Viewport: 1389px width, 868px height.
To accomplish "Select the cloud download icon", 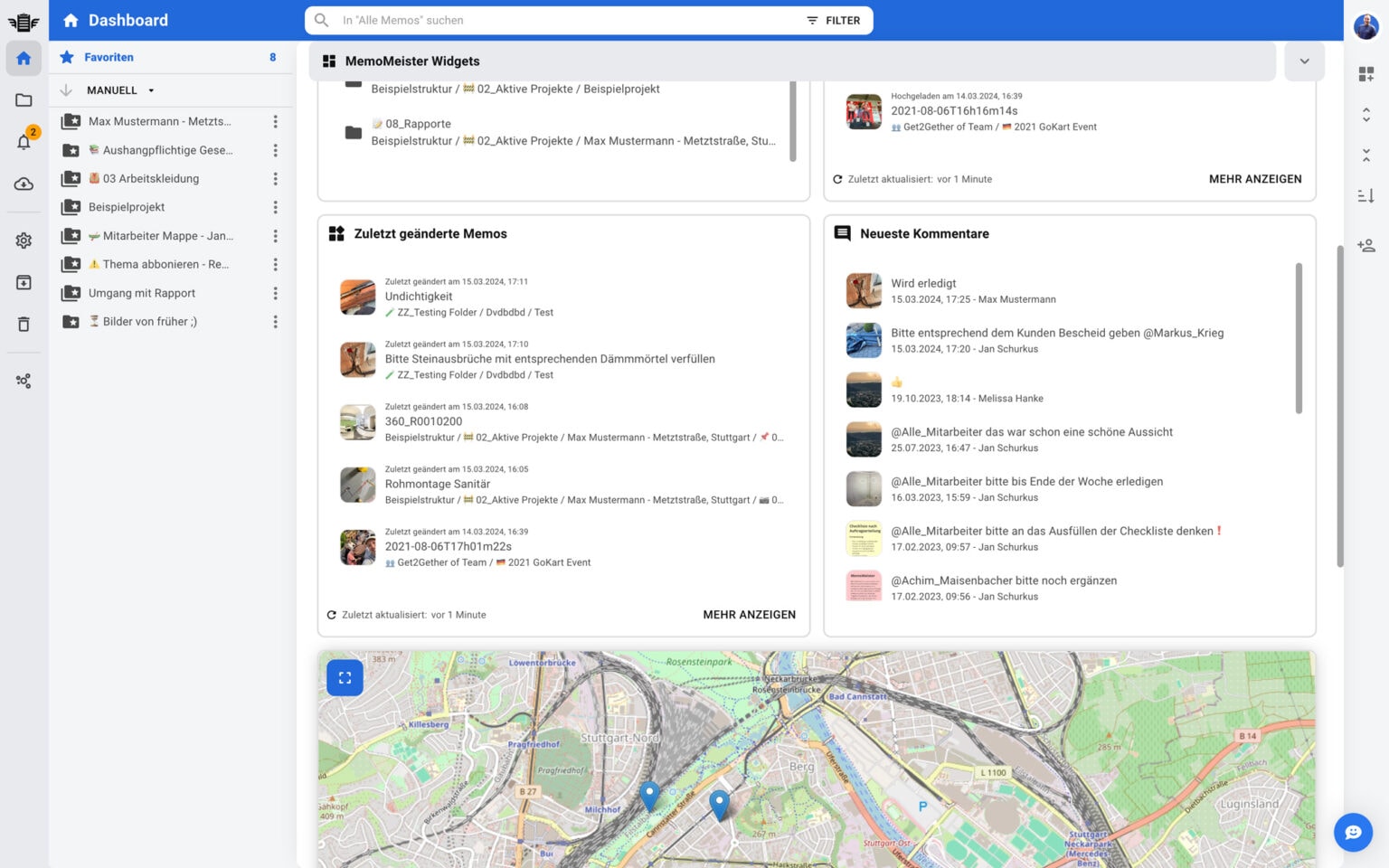I will (x=24, y=184).
